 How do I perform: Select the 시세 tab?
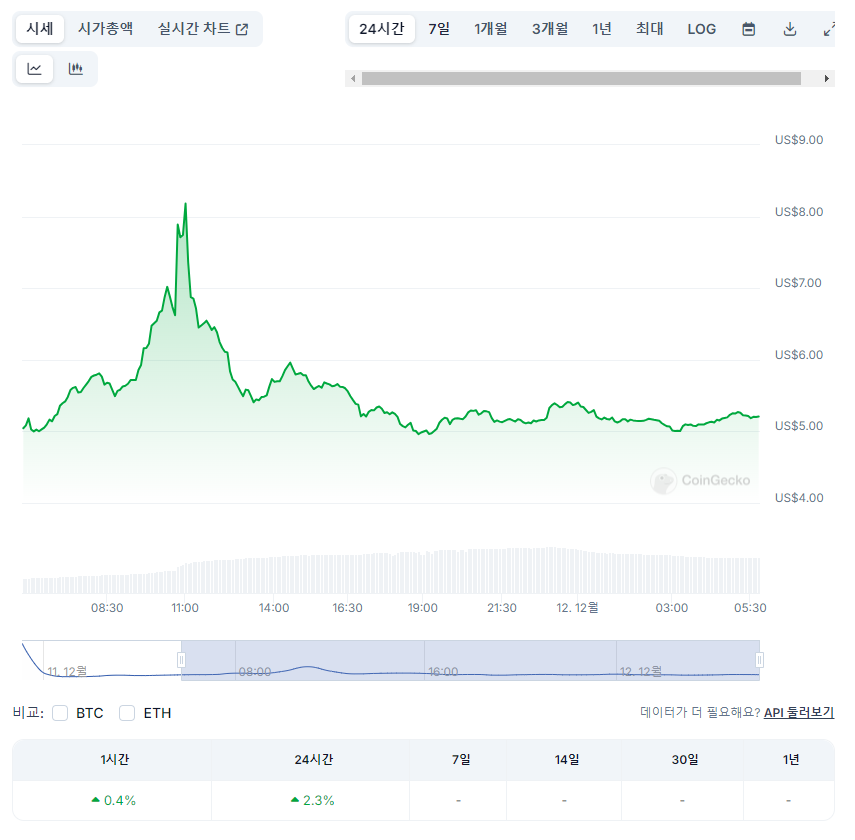click(40, 29)
